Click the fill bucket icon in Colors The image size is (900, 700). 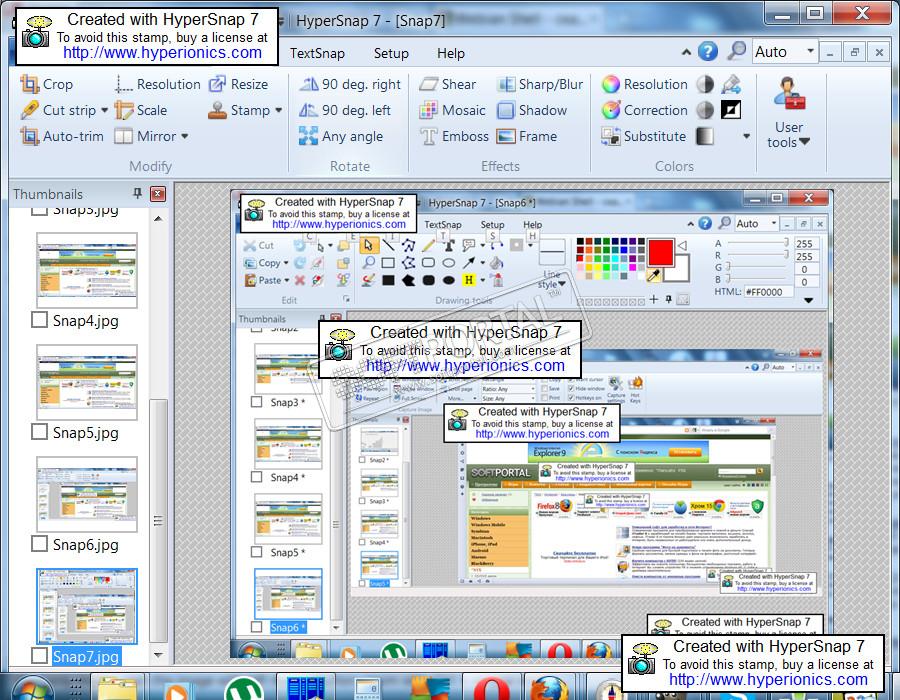click(x=731, y=84)
